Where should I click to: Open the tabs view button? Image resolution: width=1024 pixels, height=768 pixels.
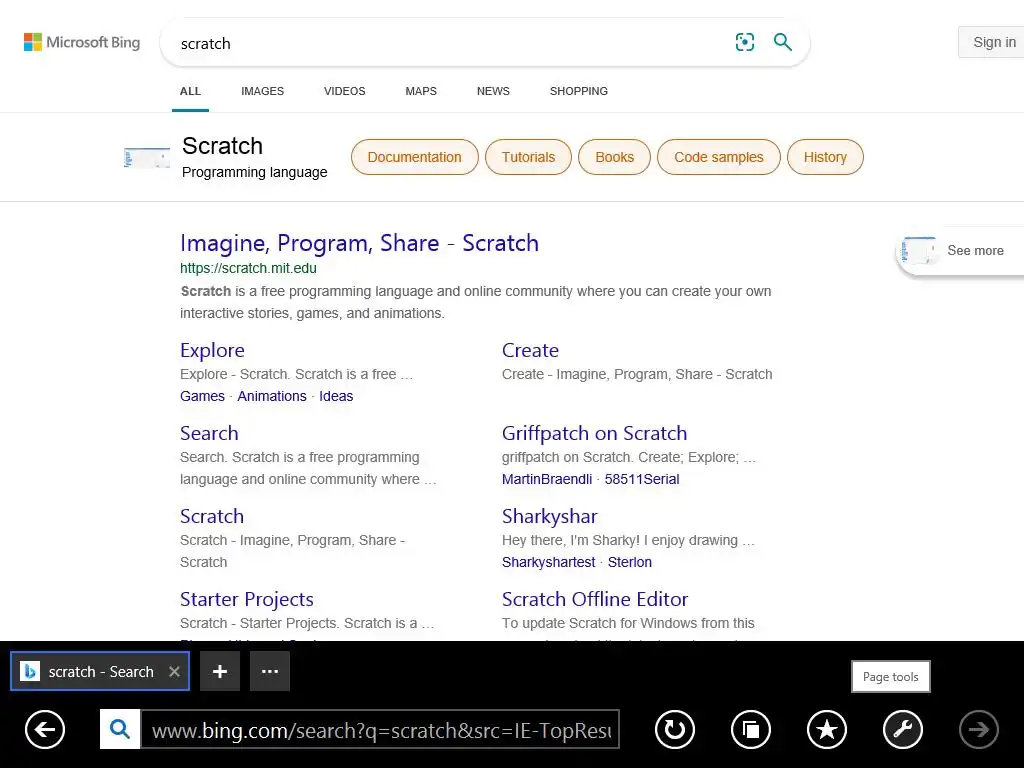point(751,729)
